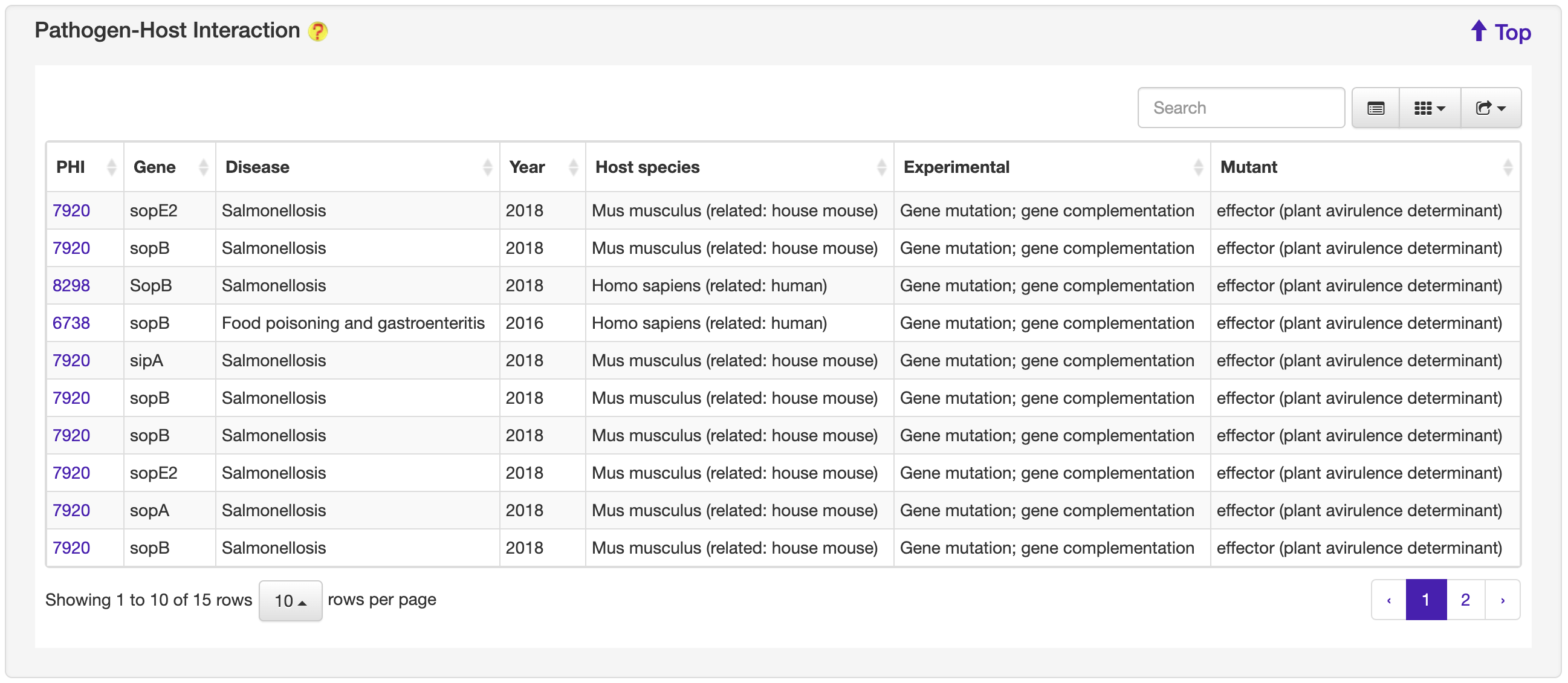Click the next page arrow
This screenshot has height=683, width=1568.
pos(1502,600)
